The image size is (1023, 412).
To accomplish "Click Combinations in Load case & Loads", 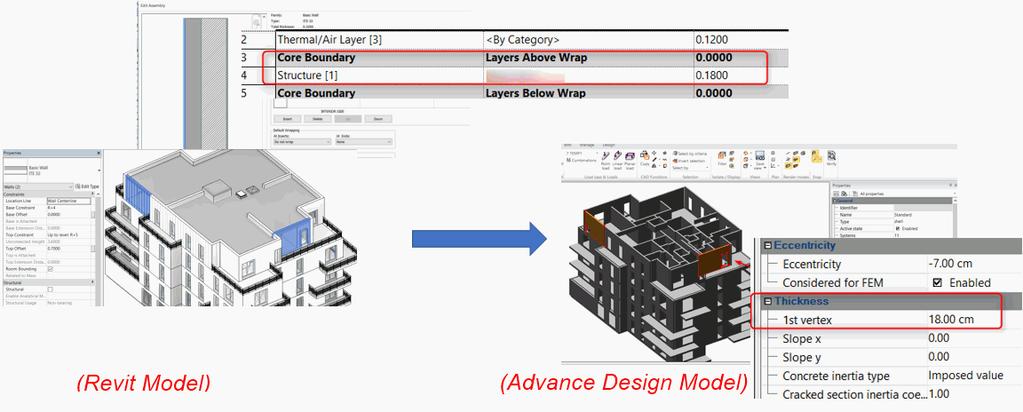I will point(581,161).
